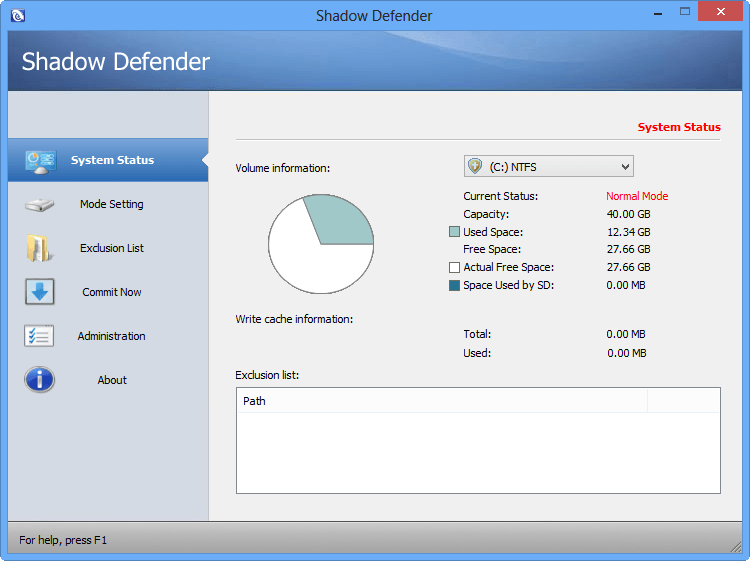Screen dimensions: 750x561
Task: Click the shield icon in volume dropdown
Action: click(x=474, y=166)
